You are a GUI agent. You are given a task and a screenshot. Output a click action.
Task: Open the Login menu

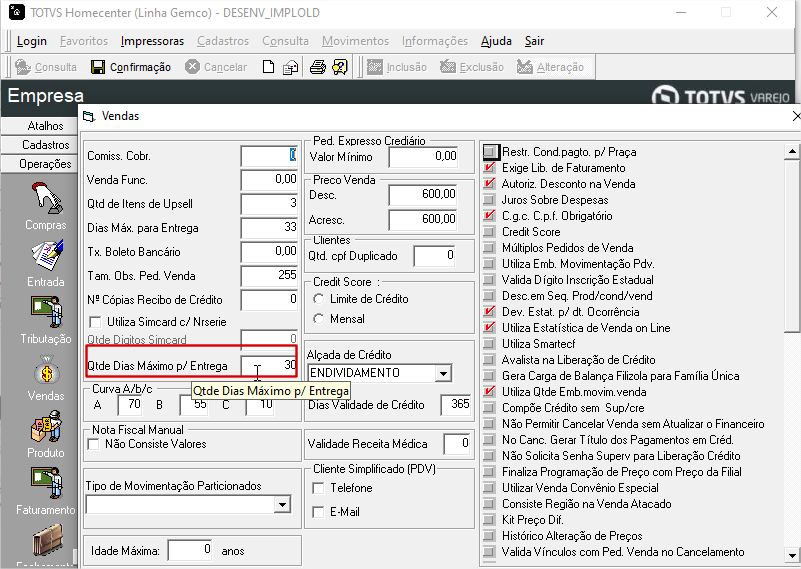tap(32, 41)
